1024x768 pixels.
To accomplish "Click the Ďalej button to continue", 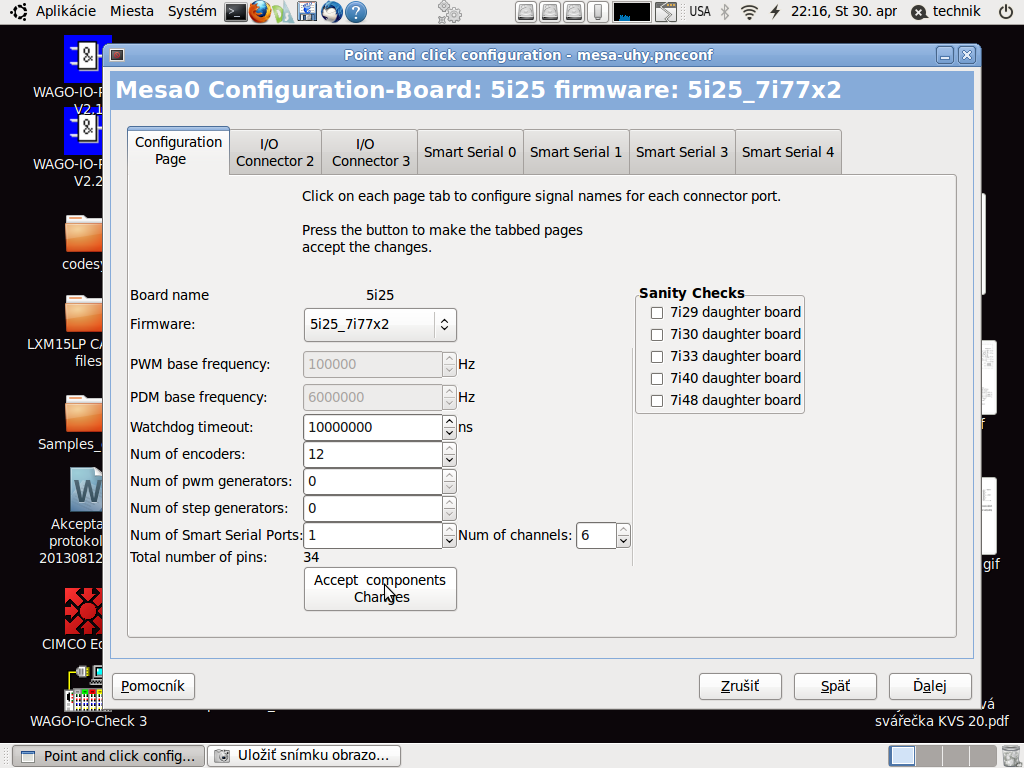I will pos(929,686).
